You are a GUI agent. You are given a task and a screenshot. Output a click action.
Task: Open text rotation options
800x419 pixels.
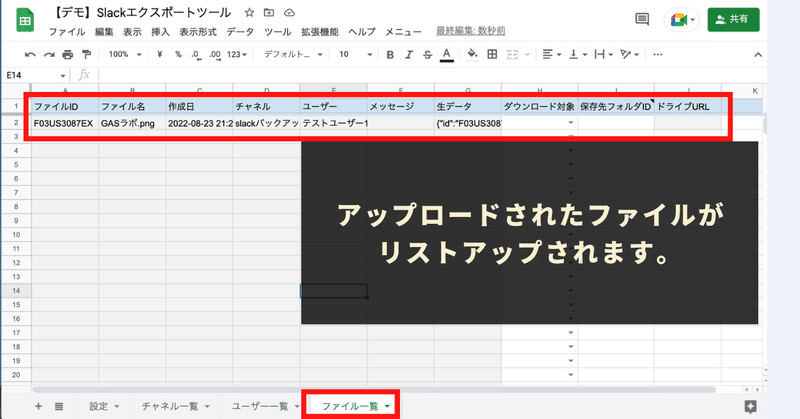click(x=629, y=54)
